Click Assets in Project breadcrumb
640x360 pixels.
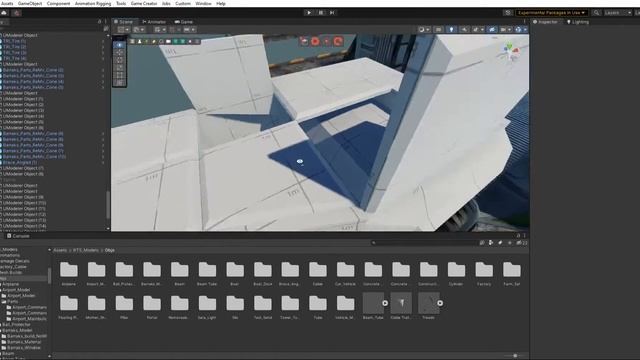click(60, 250)
